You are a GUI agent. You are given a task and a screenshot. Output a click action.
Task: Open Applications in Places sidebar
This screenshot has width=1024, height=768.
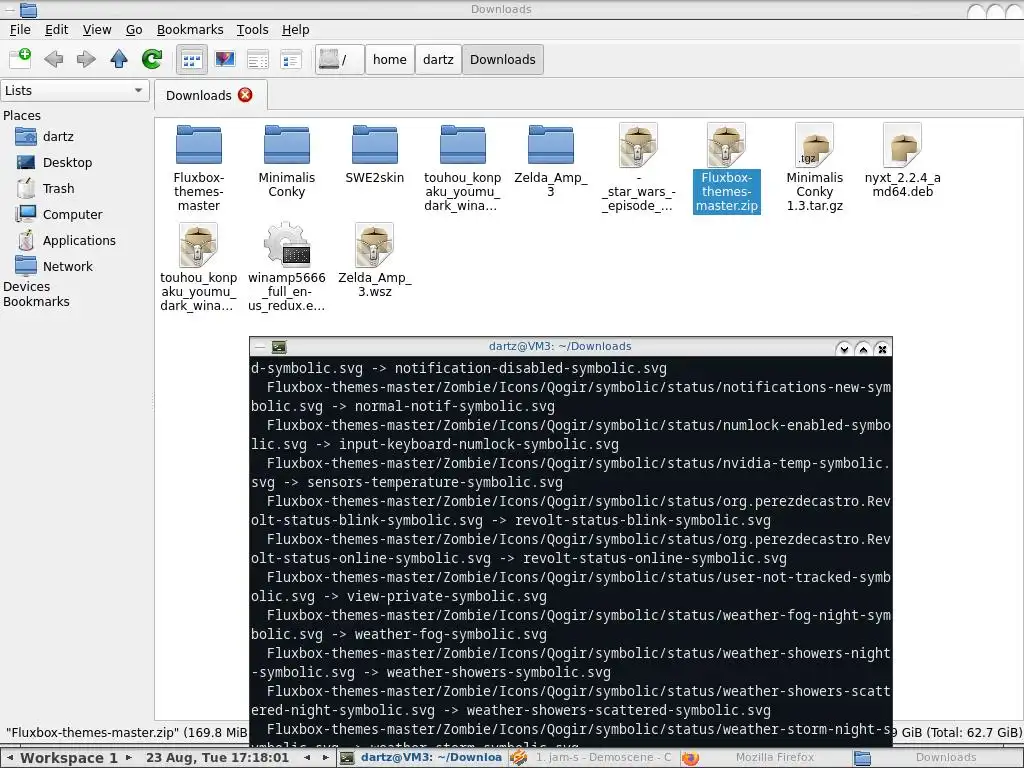coord(79,241)
